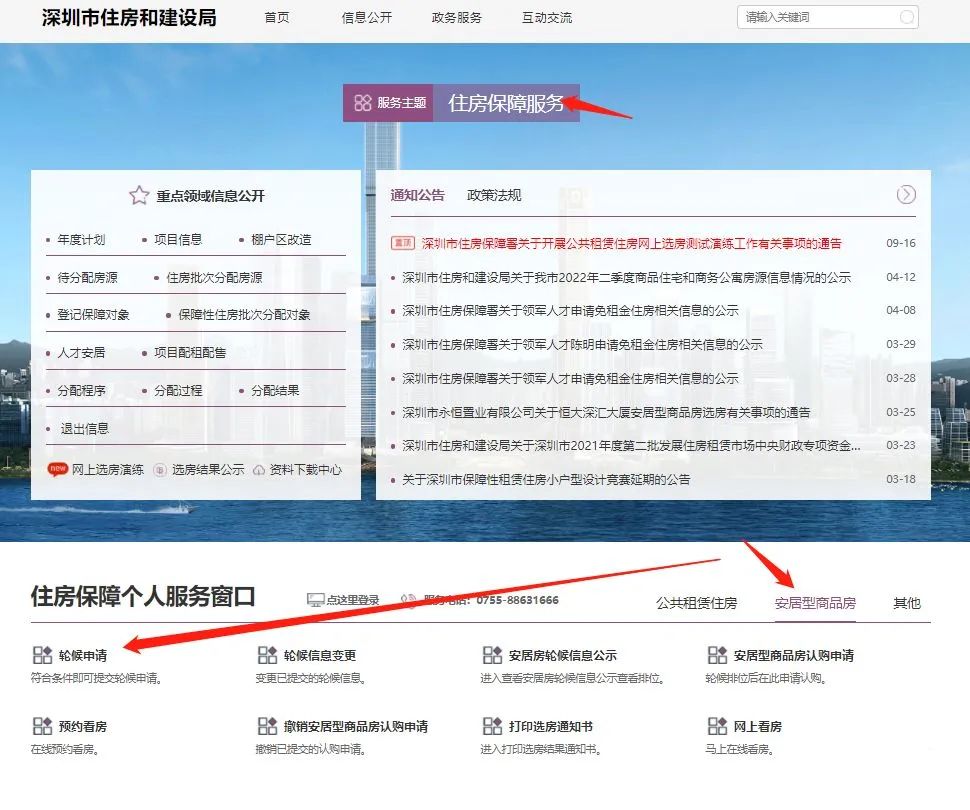This screenshot has width=970, height=810.
Task: Open the 2022年二季度商品住宅 notice
Action: pyautogui.click(x=627, y=277)
